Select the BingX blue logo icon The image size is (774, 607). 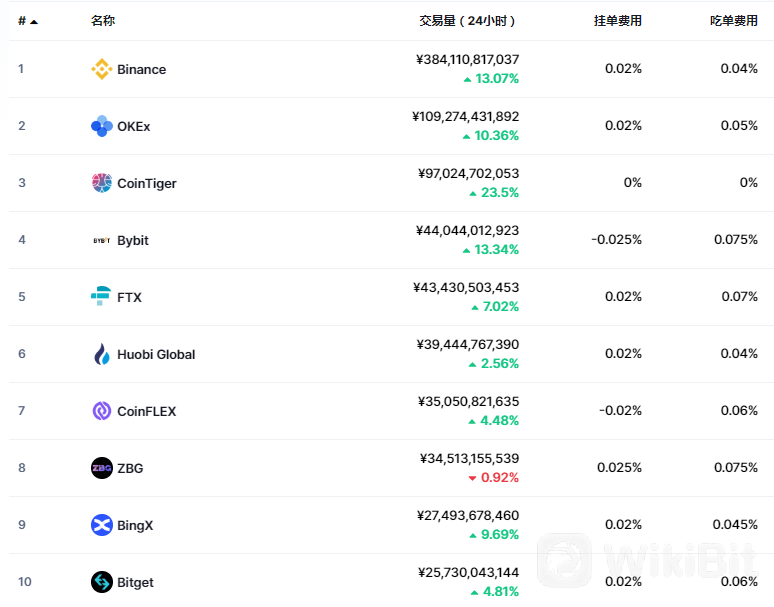(x=102, y=525)
